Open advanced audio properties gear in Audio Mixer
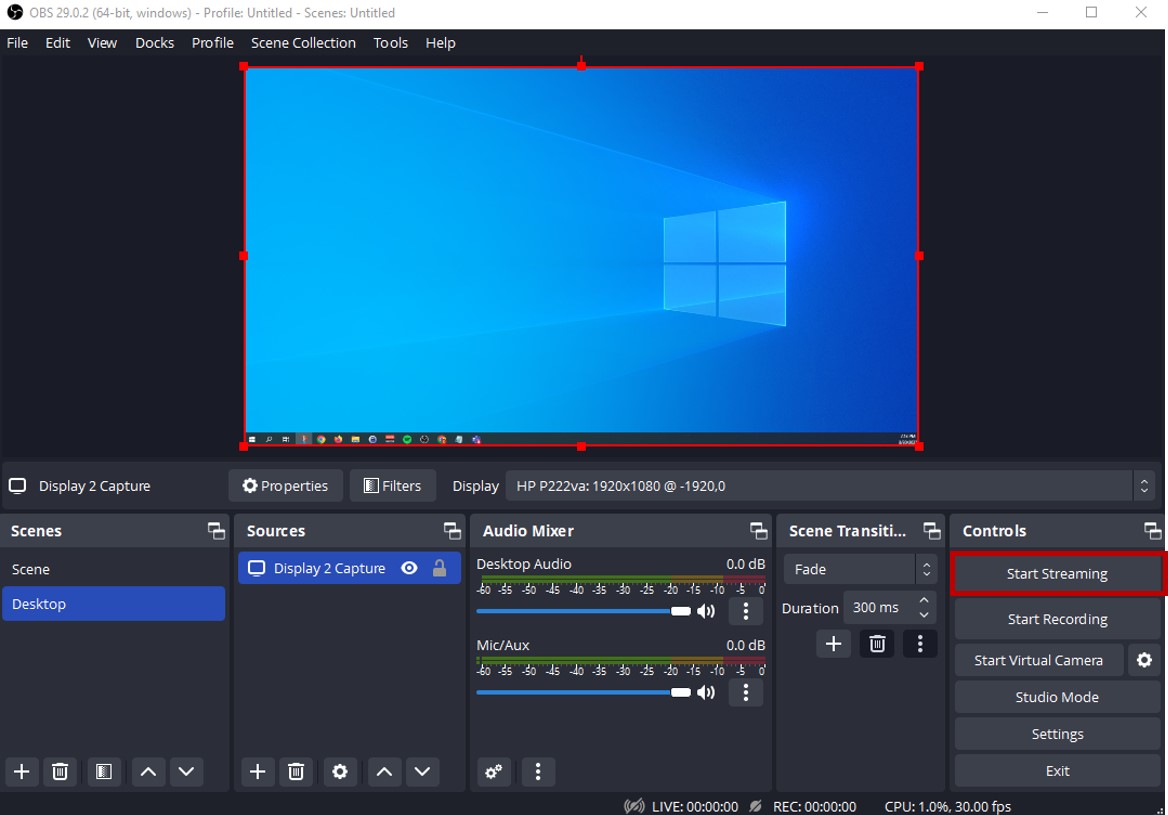Viewport: 1168px width, 815px height. [493, 771]
